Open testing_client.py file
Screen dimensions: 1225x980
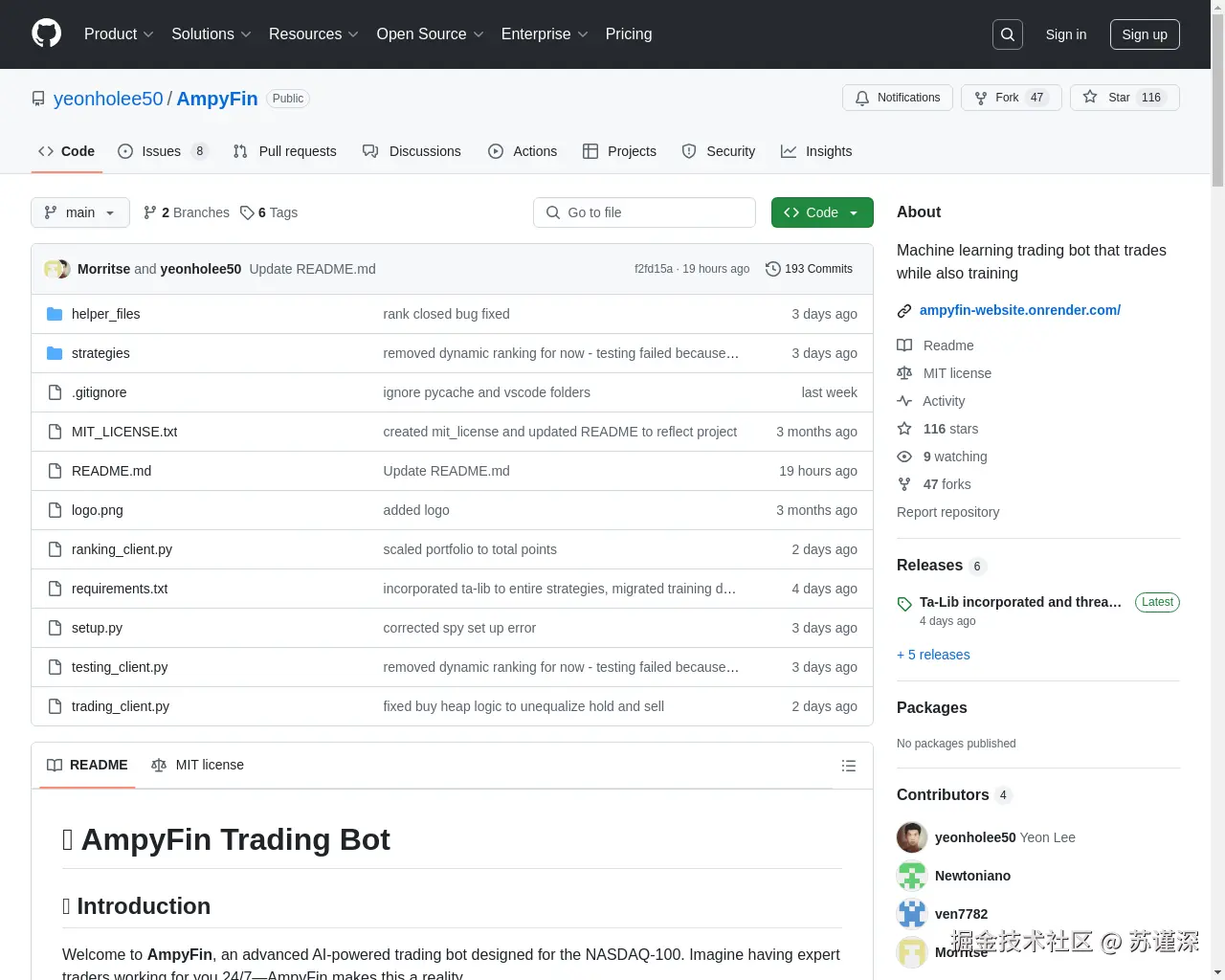pyautogui.click(x=120, y=667)
